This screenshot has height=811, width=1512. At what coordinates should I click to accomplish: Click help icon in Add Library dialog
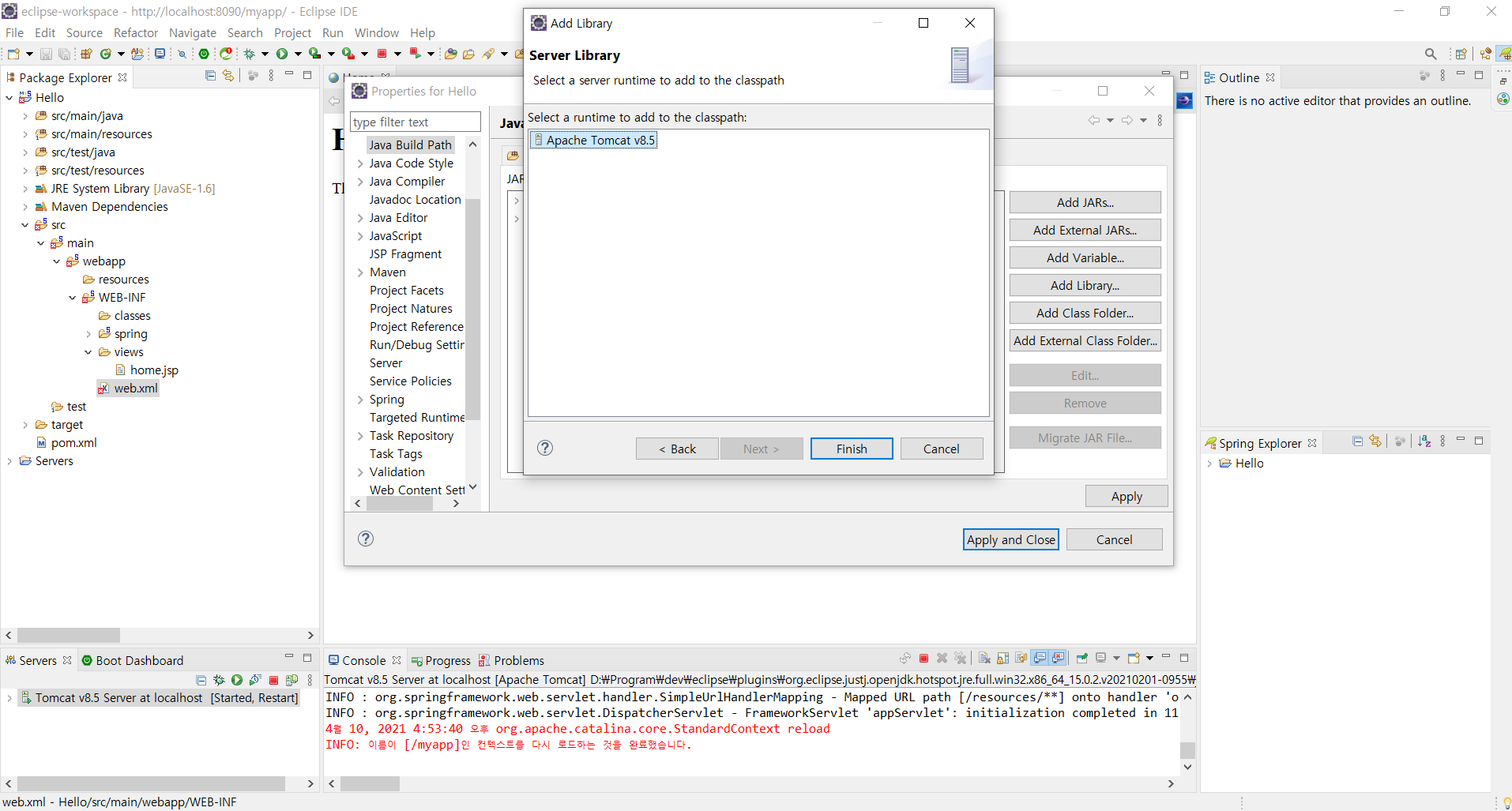pos(545,448)
